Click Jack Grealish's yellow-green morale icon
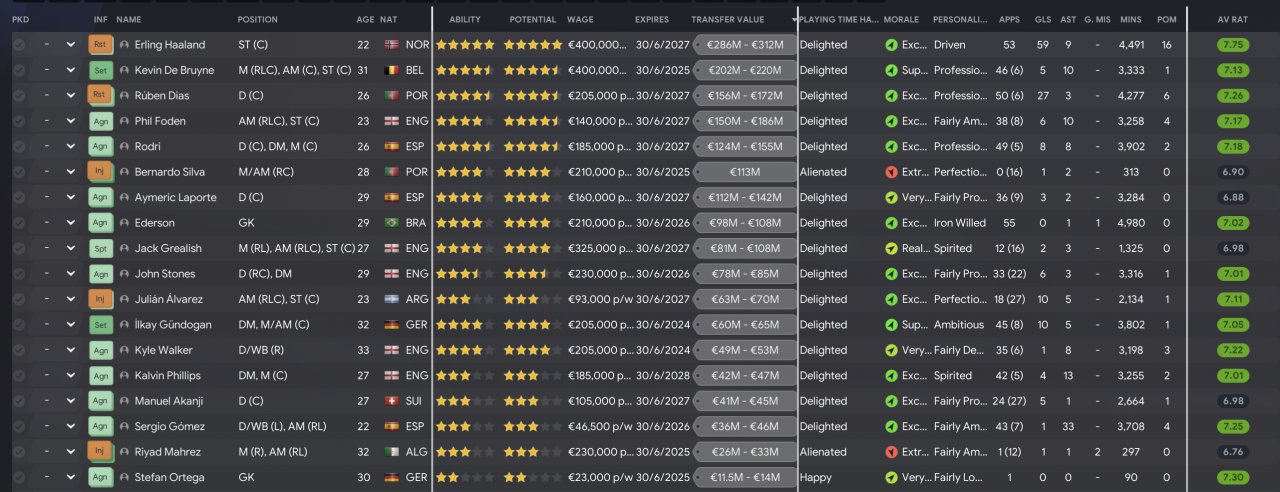The width and height of the screenshot is (1280, 492). (891, 248)
